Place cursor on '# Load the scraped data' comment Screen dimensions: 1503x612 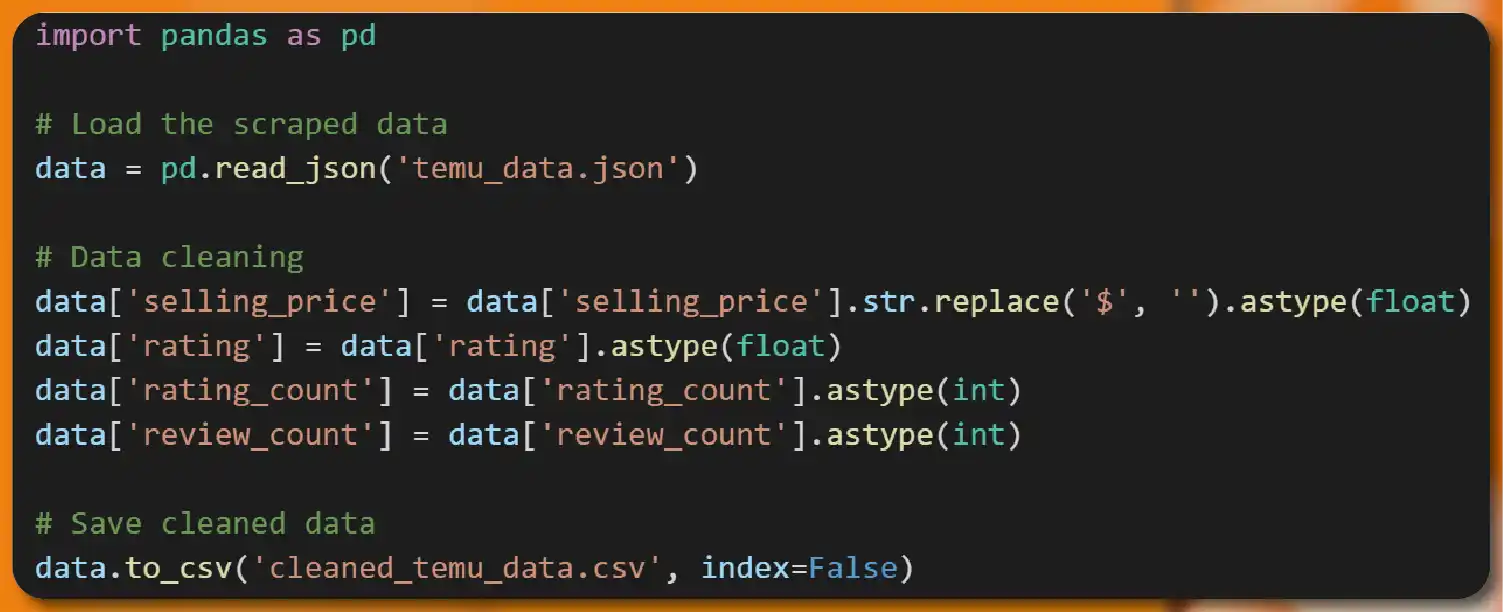pyautogui.click(x=241, y=124)
